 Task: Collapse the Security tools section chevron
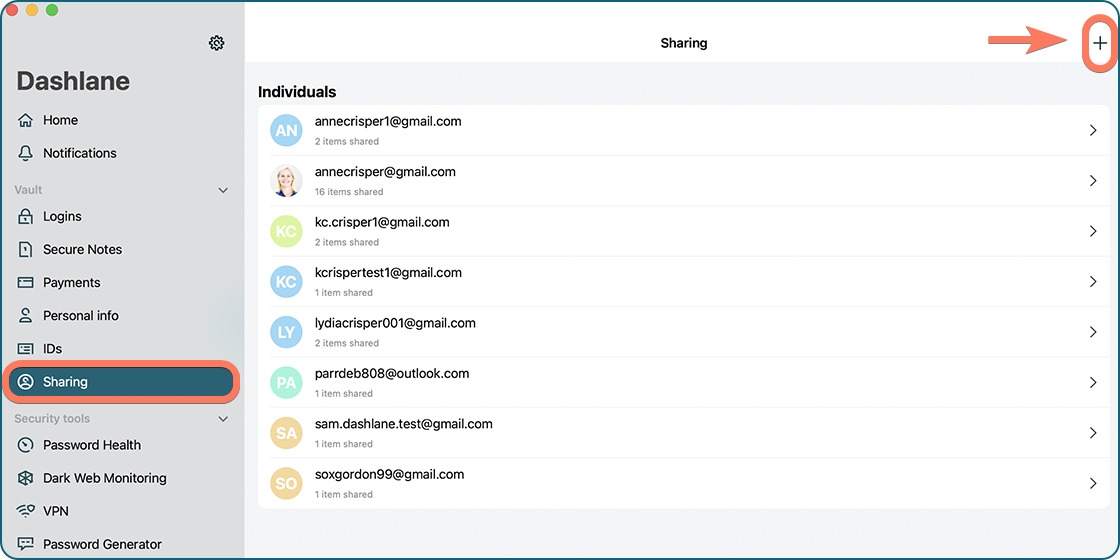[223, 419]
